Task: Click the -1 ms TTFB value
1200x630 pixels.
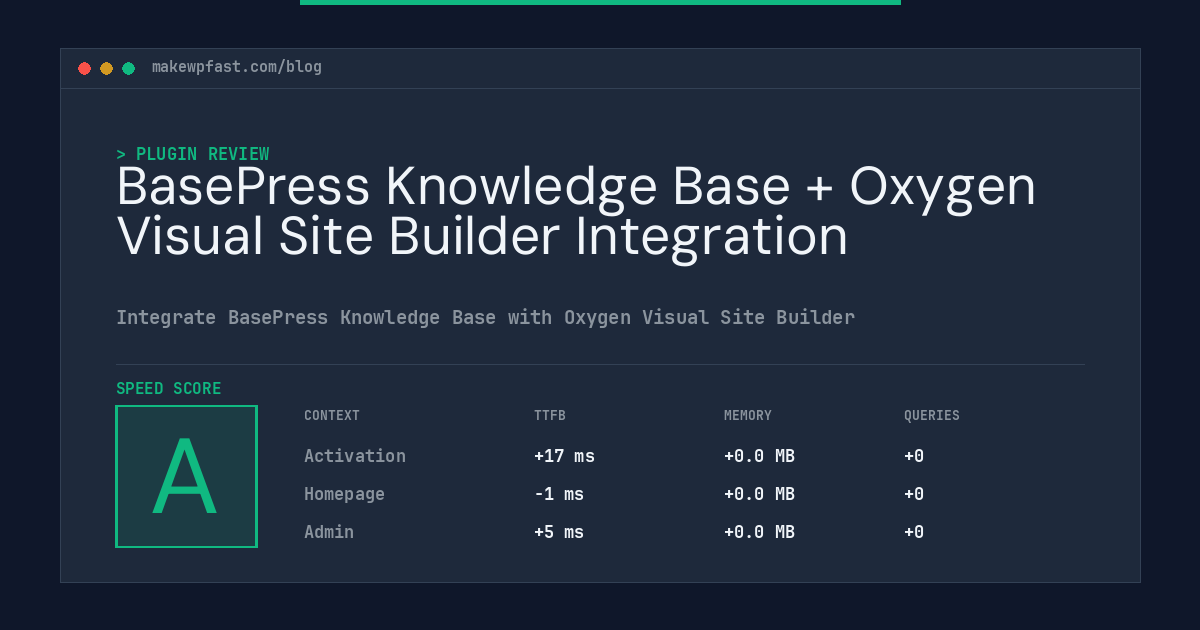Action: point(559,494)
